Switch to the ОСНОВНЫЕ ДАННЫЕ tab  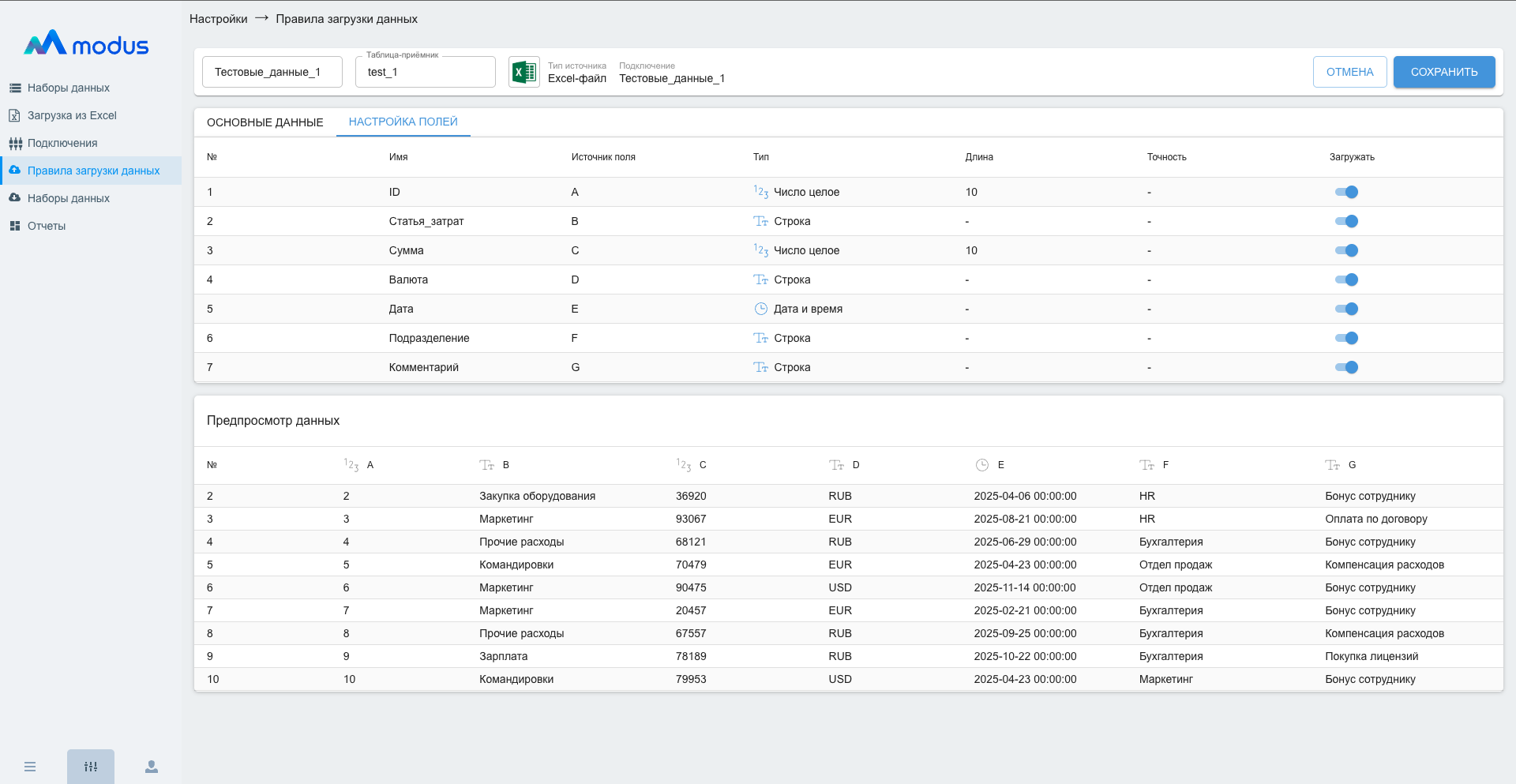(x=265, y=122)
